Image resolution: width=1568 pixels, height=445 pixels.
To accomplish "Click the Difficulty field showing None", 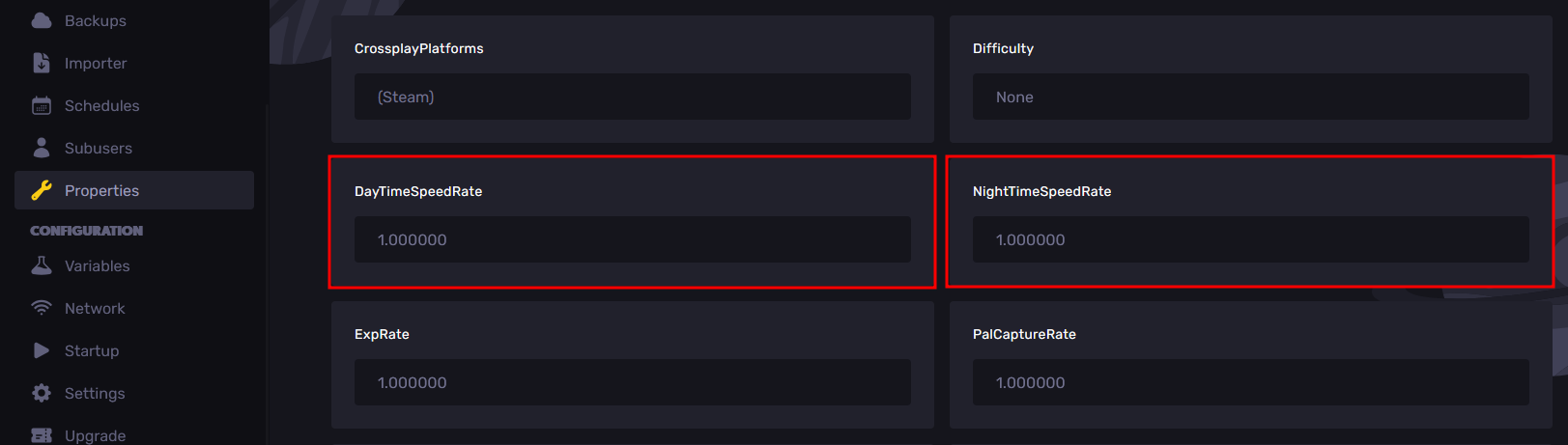I will pyautogui.click(x=1250, y=97).
